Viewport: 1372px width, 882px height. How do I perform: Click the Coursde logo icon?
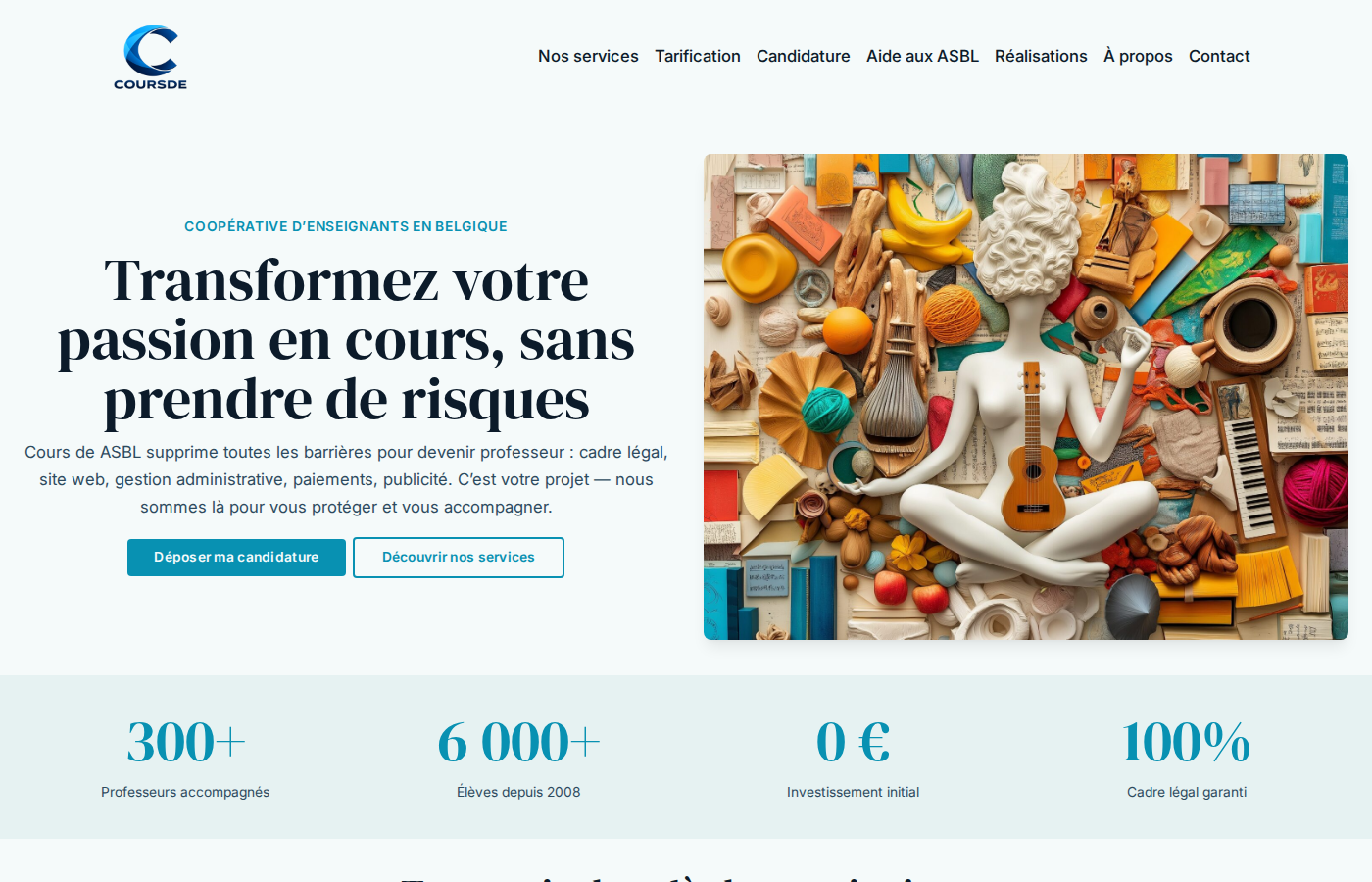[150, 57]
